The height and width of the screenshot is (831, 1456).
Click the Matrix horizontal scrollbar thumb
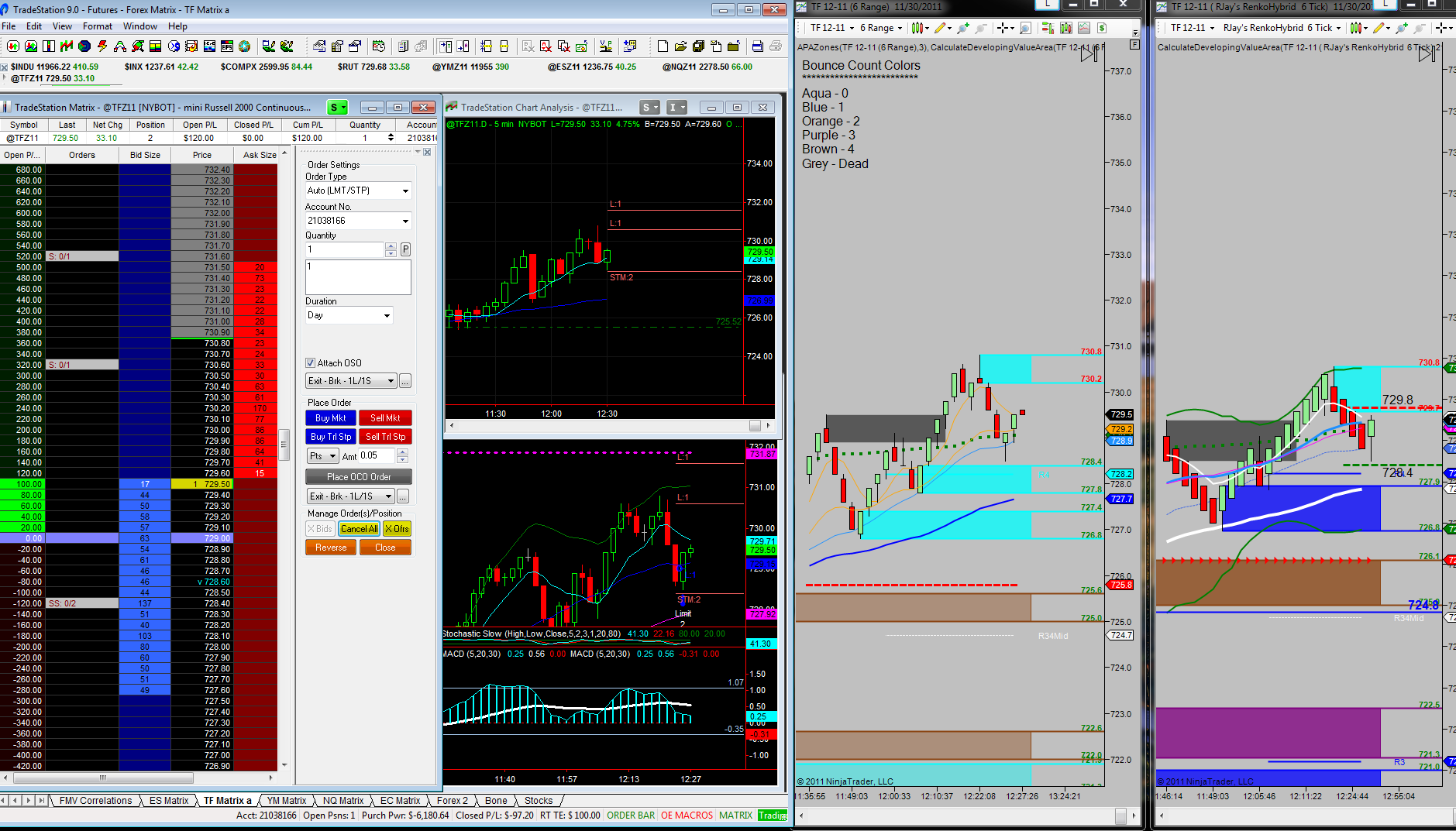(102, 778)
